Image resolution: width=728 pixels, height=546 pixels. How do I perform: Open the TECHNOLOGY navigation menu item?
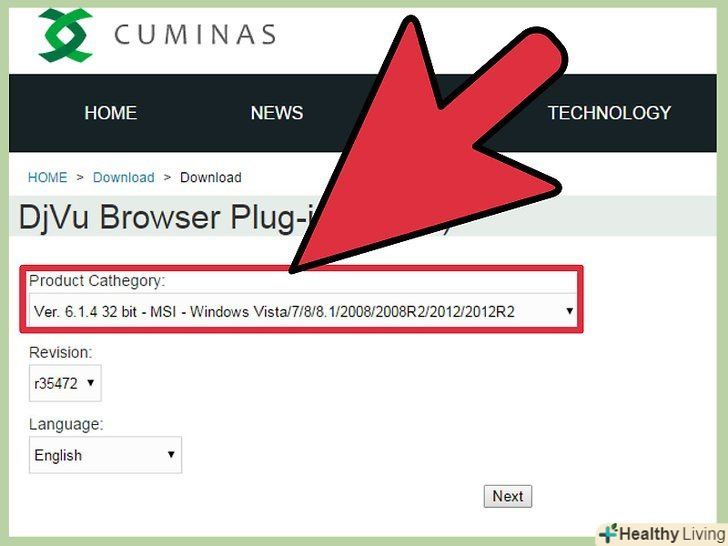pyautogui.click(x=609, y=113)
